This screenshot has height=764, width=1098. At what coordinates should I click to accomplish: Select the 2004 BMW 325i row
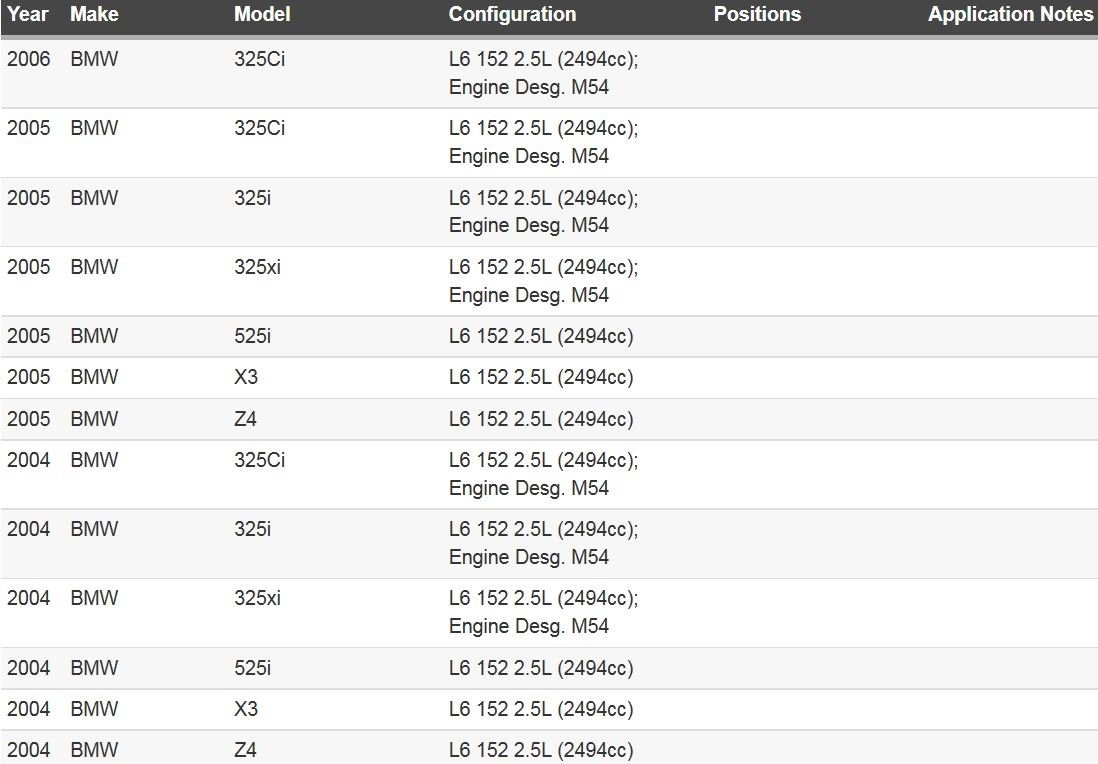[549, 544]
